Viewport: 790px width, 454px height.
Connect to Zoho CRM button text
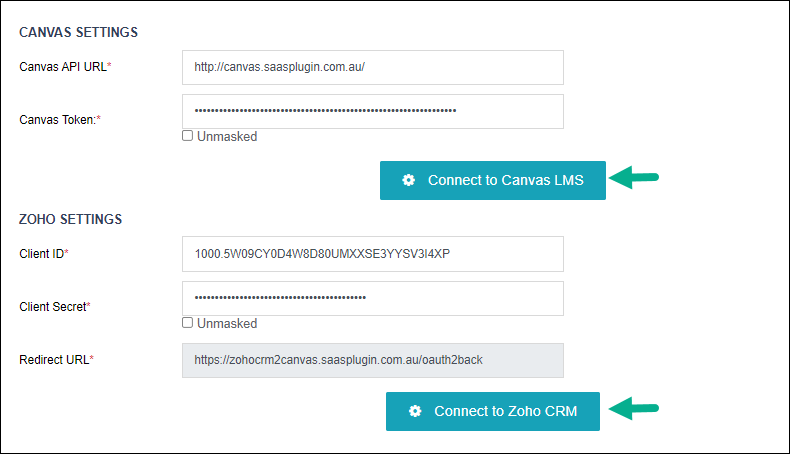[506, 411]
